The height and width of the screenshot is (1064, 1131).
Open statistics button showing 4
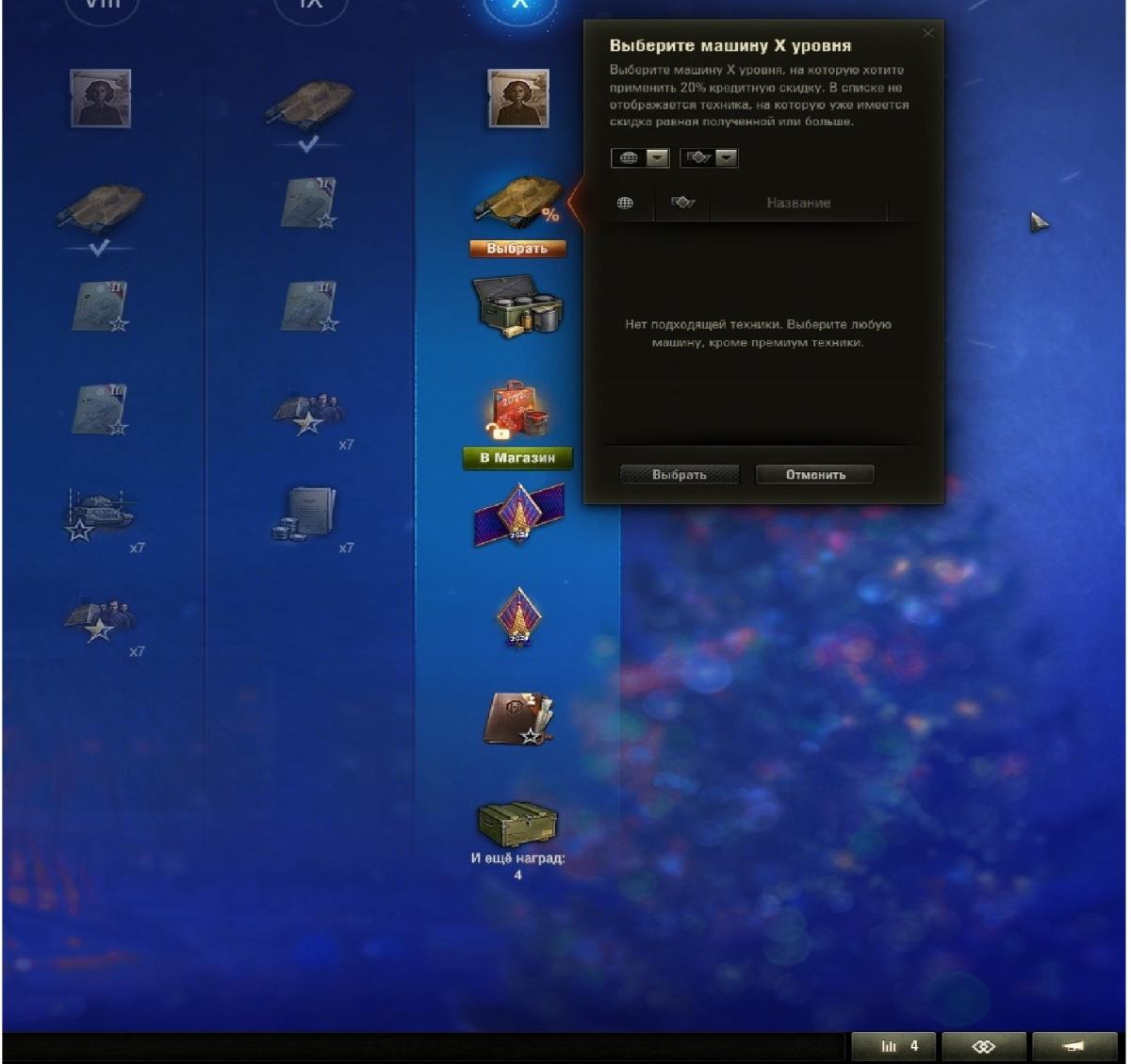tap(895, 1046)
